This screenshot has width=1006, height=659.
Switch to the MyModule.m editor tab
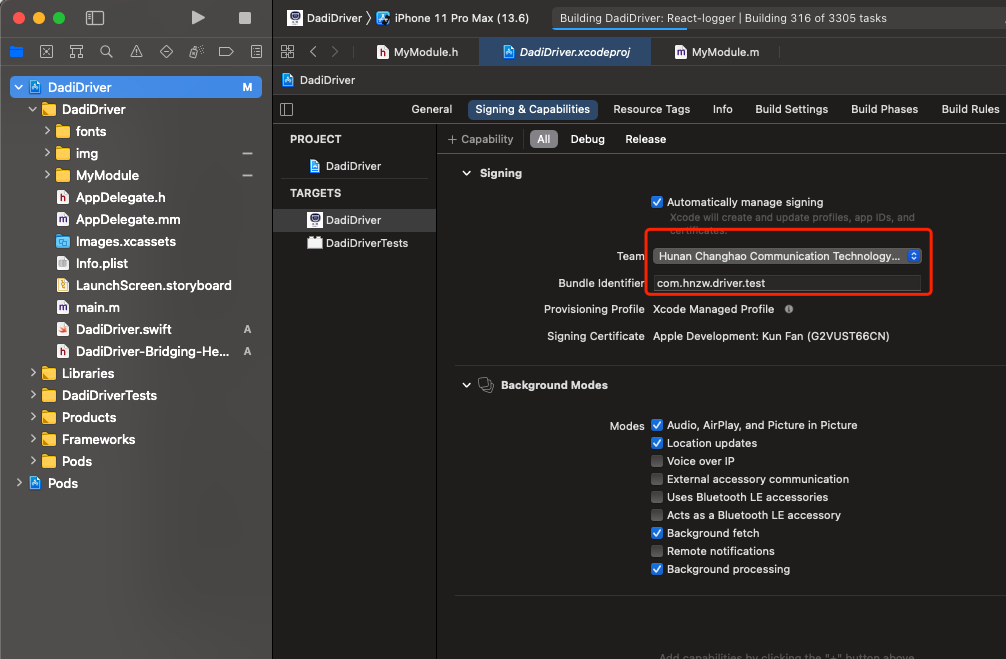tap(717, 52)
